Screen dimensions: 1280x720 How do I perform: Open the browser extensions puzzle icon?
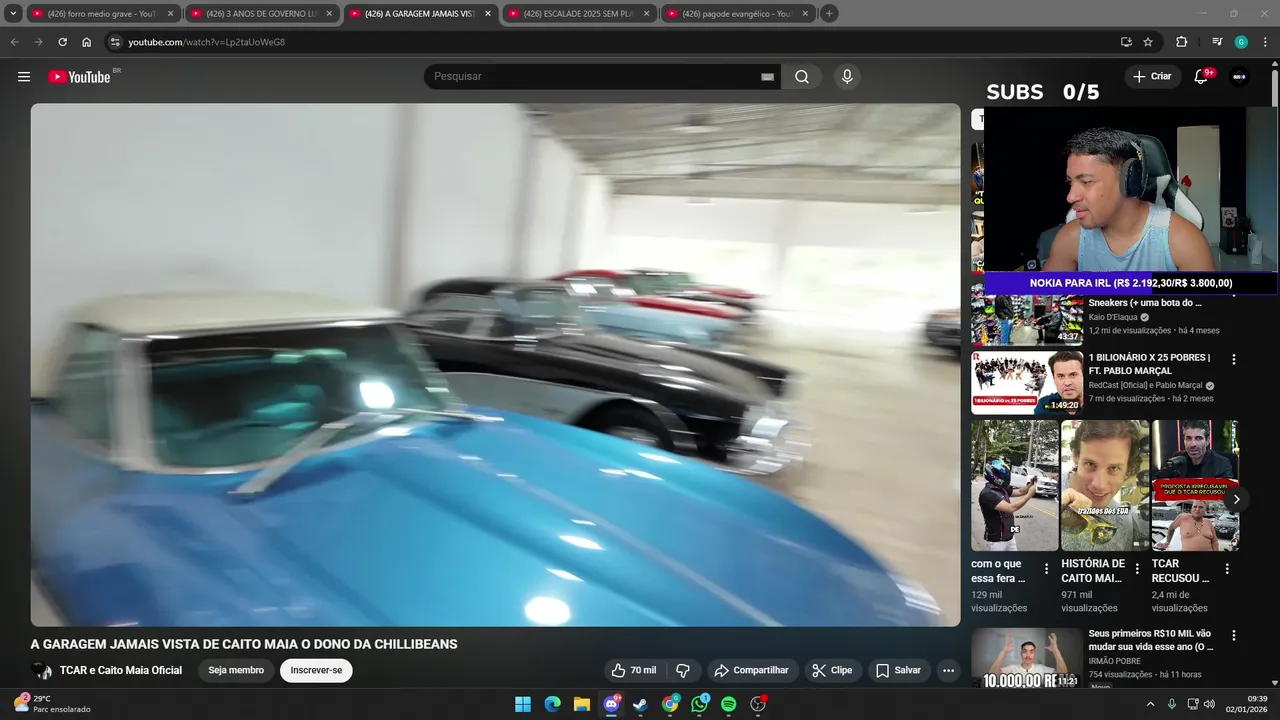pyautogui.click(x=1181, y=42)
